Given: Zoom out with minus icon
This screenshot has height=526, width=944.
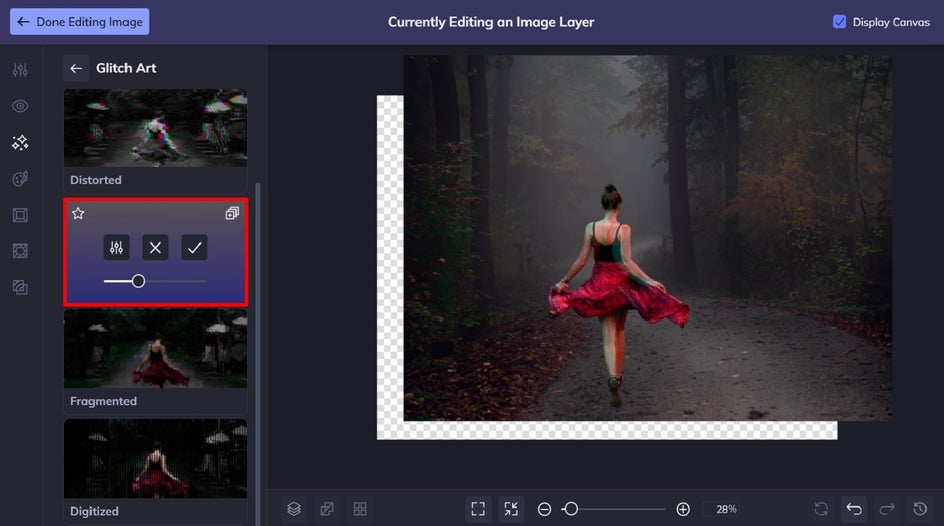Looking at the screenshot, I should point(544,509).
